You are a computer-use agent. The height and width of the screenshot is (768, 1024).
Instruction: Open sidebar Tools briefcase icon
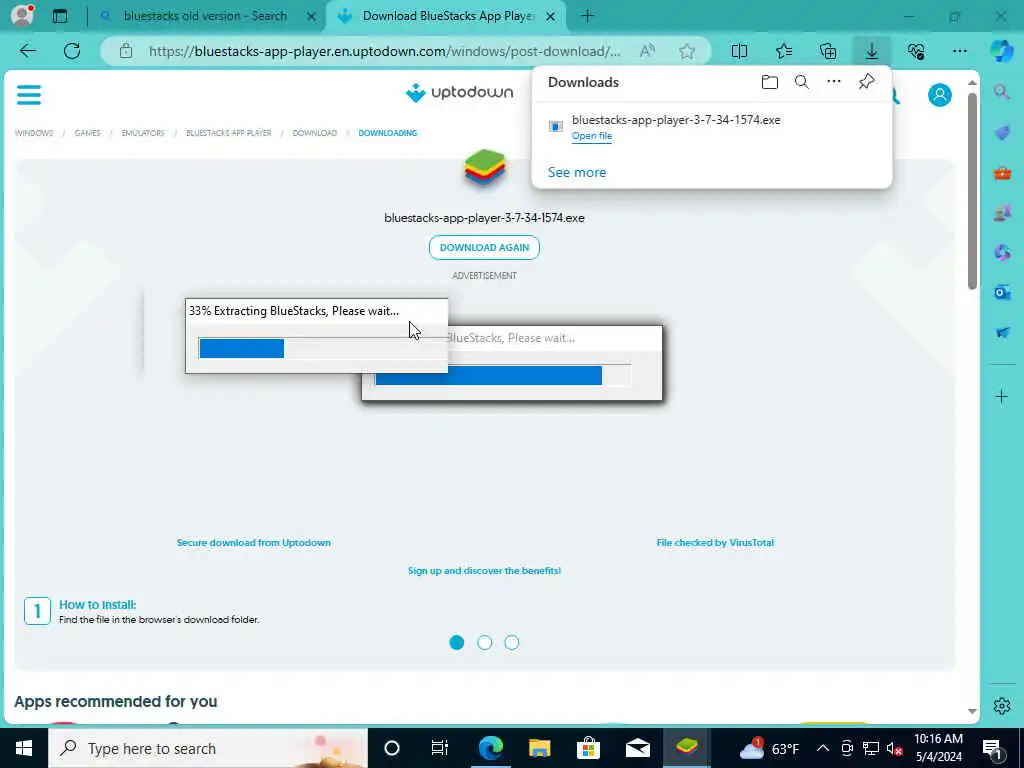click(x=1002, y=173)
